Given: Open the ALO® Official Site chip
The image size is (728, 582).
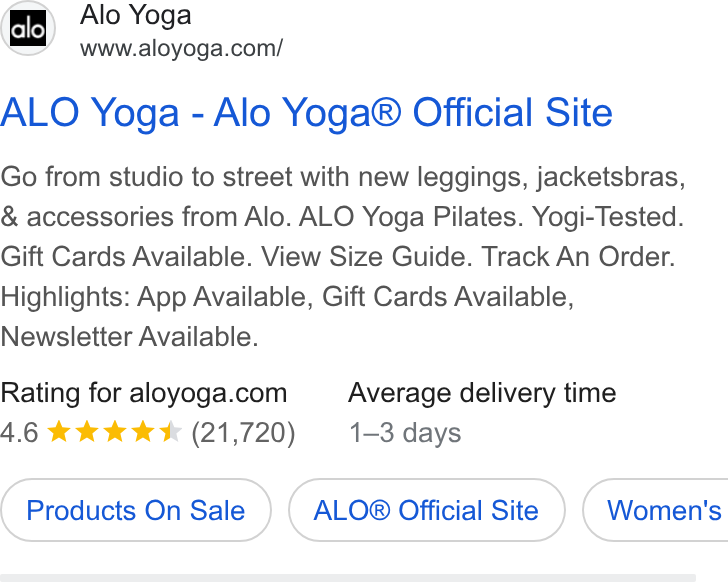Looking at the screenshot, I should click(426, 510).
